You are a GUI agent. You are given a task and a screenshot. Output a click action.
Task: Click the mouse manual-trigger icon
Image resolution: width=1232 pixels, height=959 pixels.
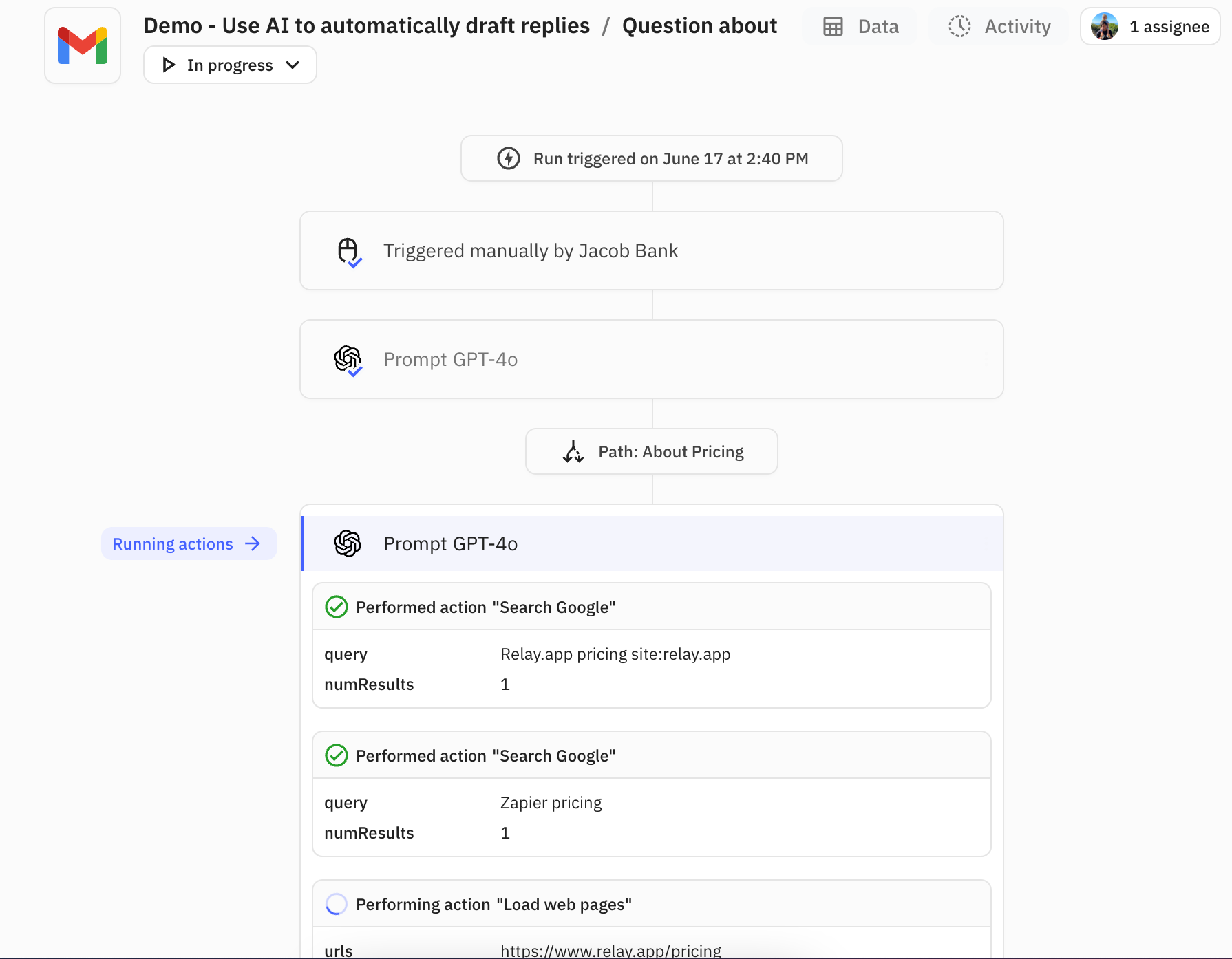tap(349, 252)
